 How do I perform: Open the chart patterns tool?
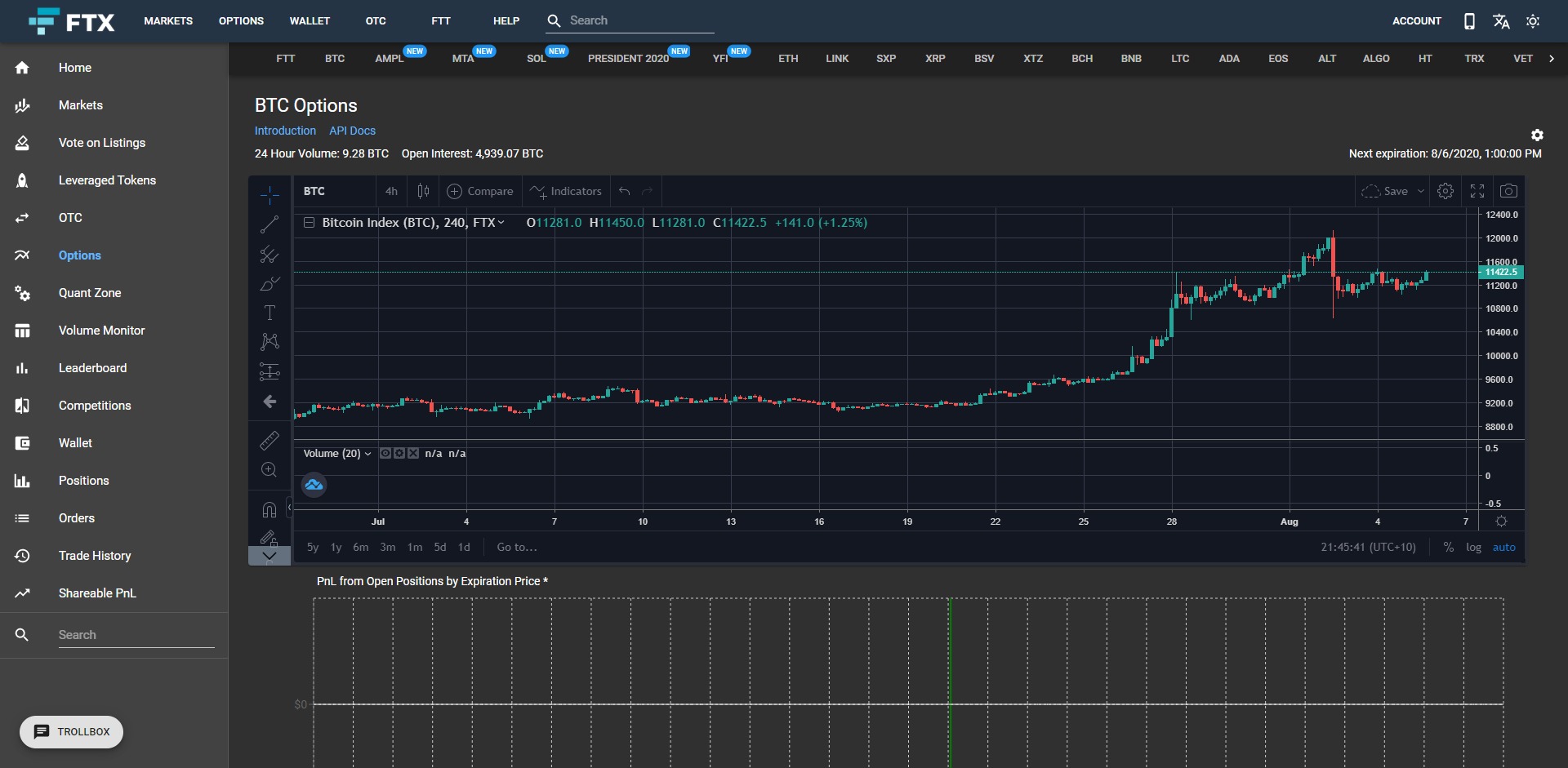(x=269, y=341)
